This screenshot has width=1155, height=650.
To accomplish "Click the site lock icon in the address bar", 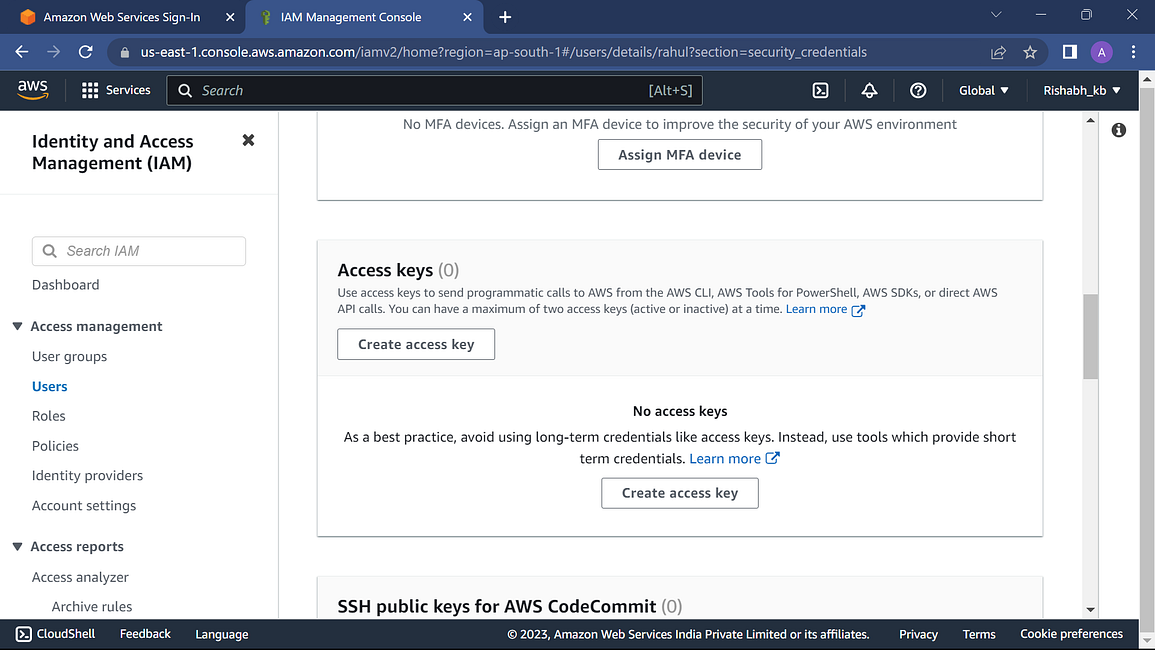I will pos(124,52).
